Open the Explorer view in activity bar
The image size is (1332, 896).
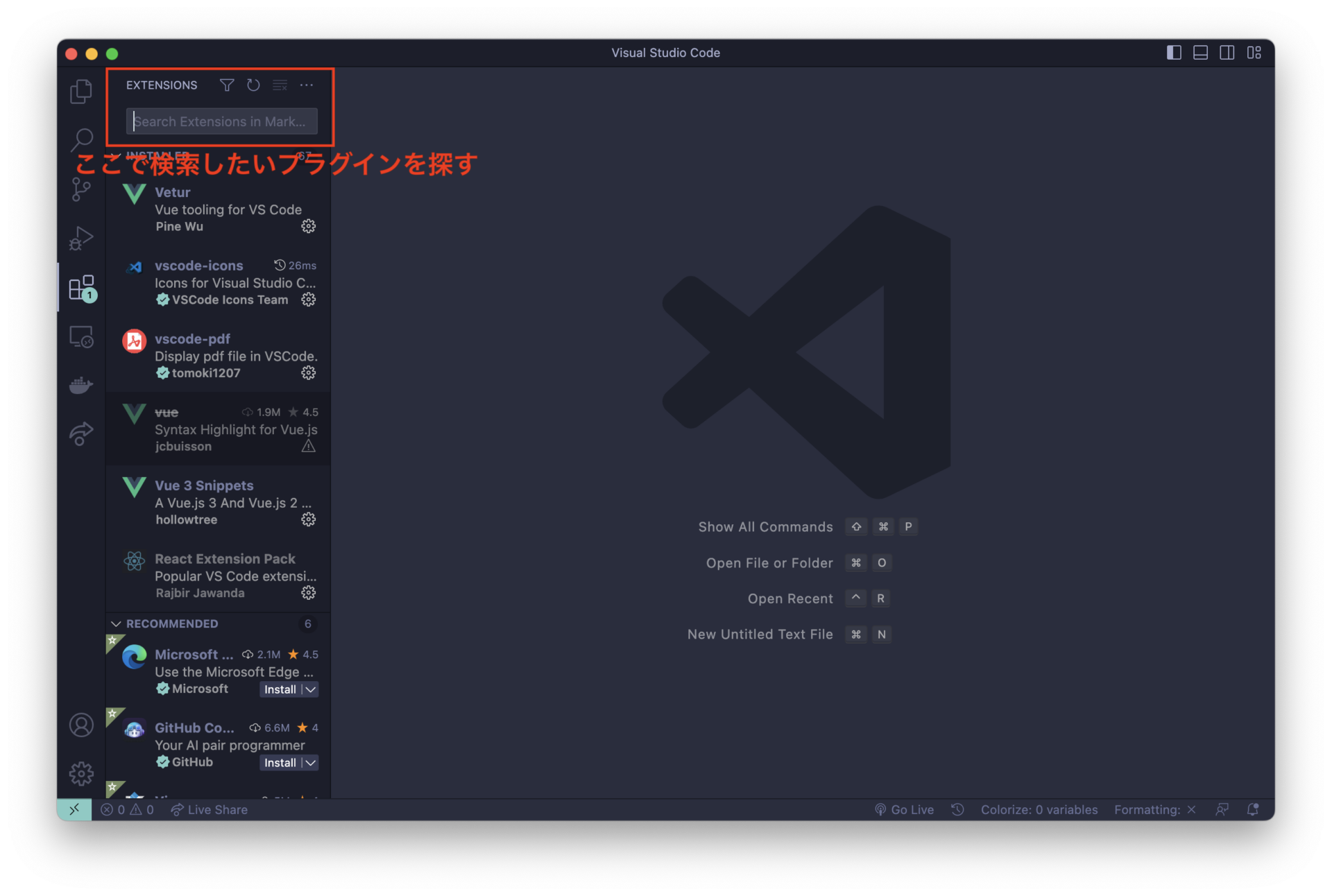point(81,91)
